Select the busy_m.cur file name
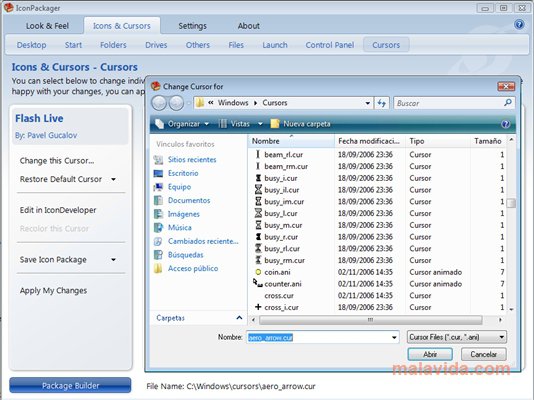The width and height of the screenshot is (534, 400). point(283,225)
